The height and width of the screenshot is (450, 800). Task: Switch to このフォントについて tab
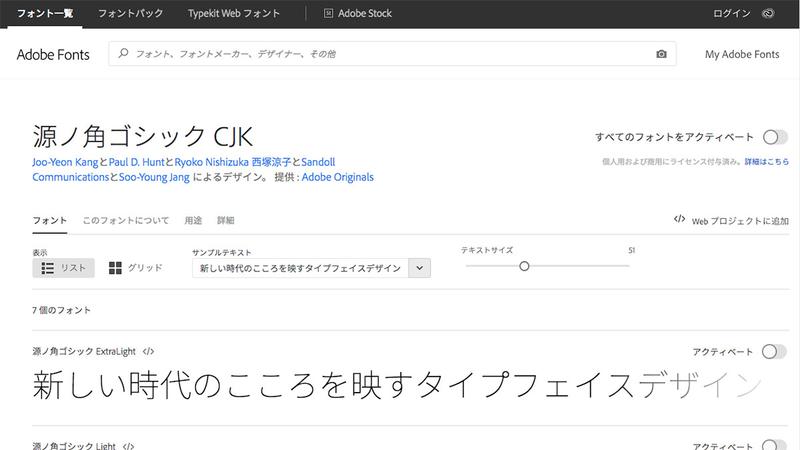(125, 220)
